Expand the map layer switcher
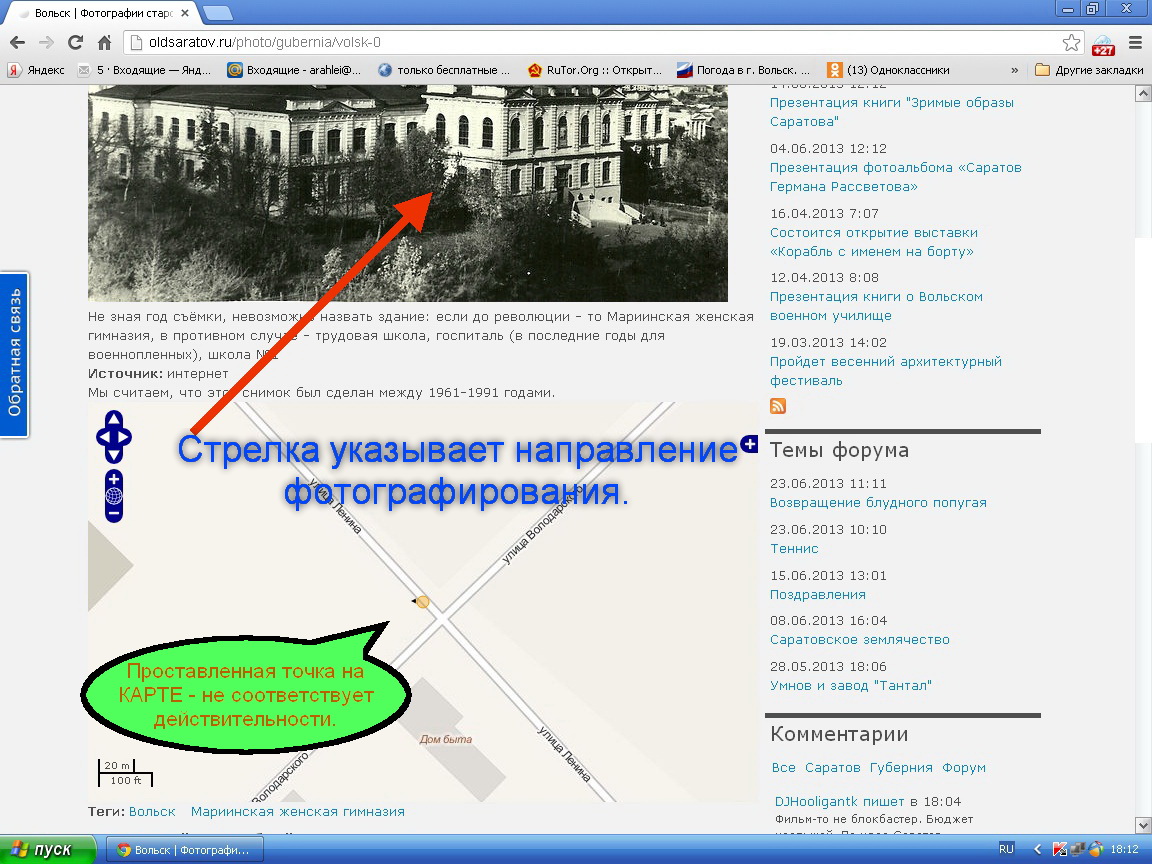1152x864 pixels. click(x=749, y=442)
